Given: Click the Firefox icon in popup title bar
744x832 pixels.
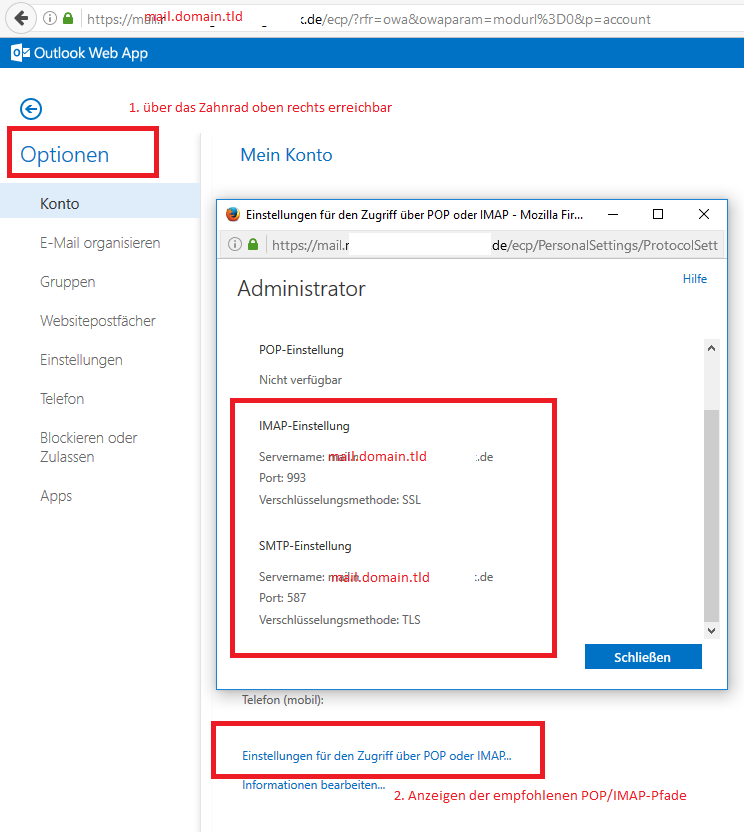Looking at the screenshot, I should 232,214.
